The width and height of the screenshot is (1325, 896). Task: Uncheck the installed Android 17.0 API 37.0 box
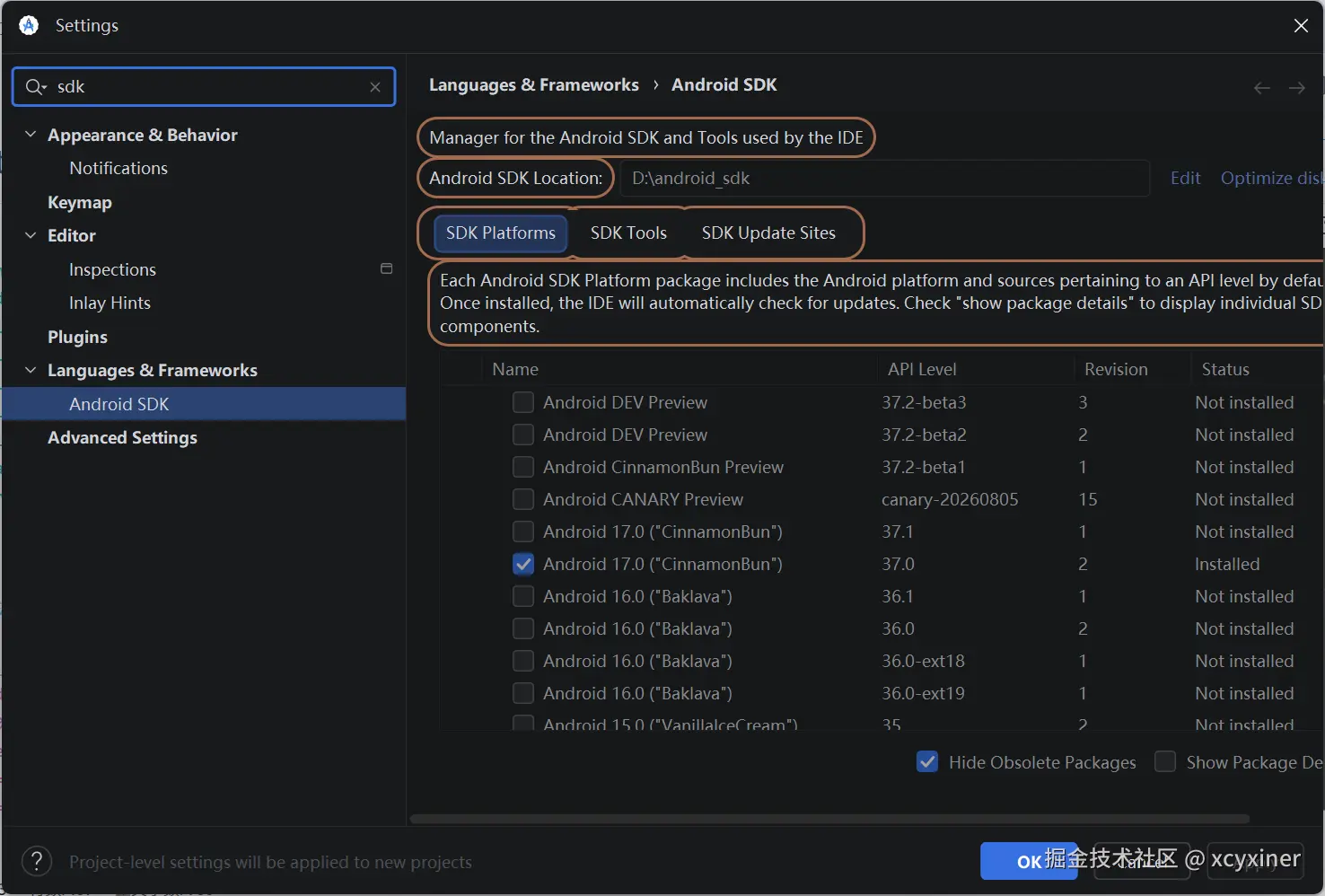coord(523,564)
